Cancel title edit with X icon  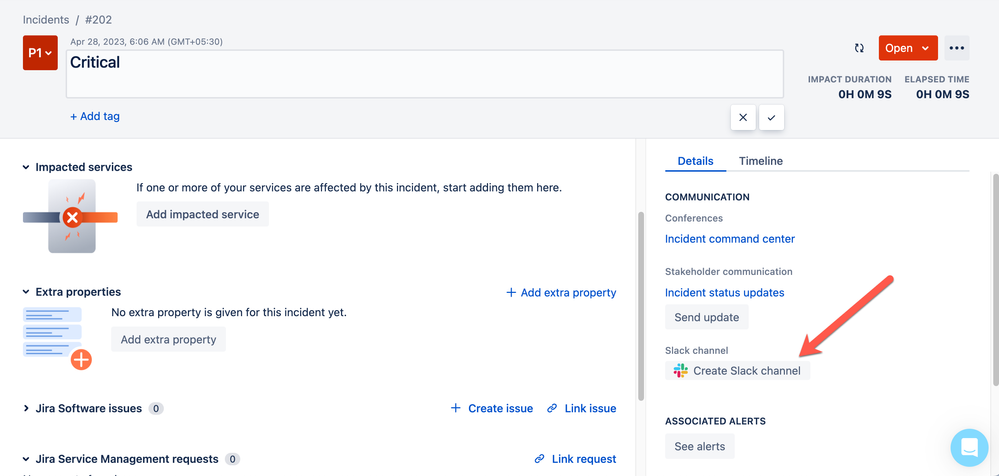(743, 117)
